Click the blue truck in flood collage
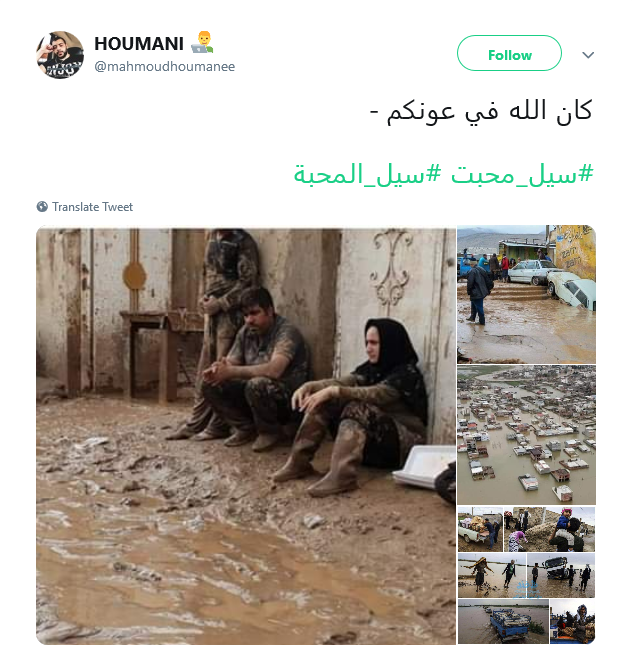This screenshot has height=653, width=632. point(509,623)
